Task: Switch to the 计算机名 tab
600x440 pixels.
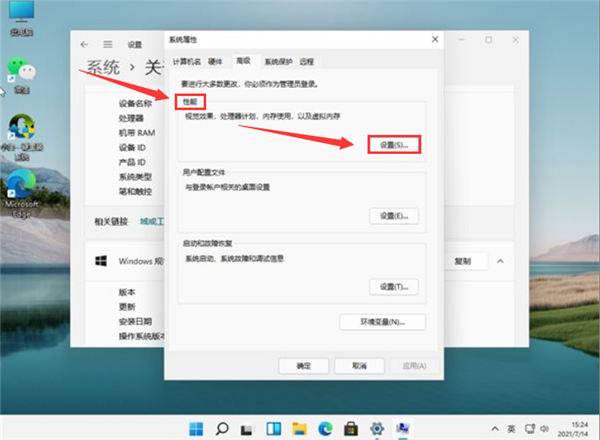Action: point(186,61)
